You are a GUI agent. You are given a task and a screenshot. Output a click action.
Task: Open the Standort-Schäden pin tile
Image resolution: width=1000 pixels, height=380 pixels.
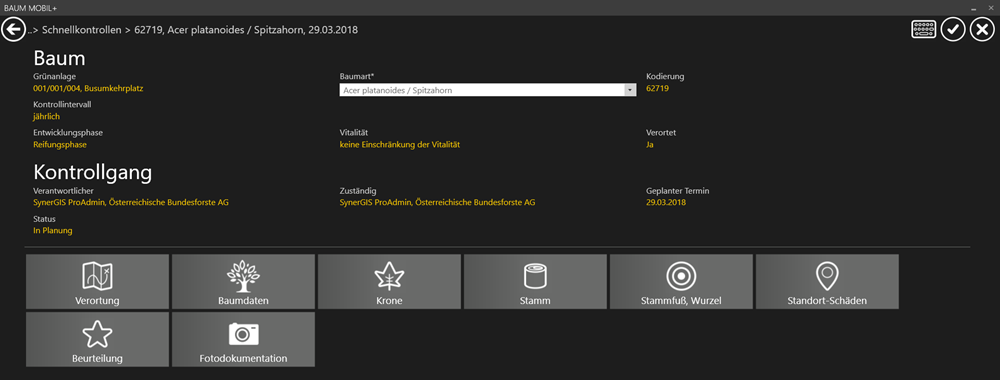click(x=827, y=282)
